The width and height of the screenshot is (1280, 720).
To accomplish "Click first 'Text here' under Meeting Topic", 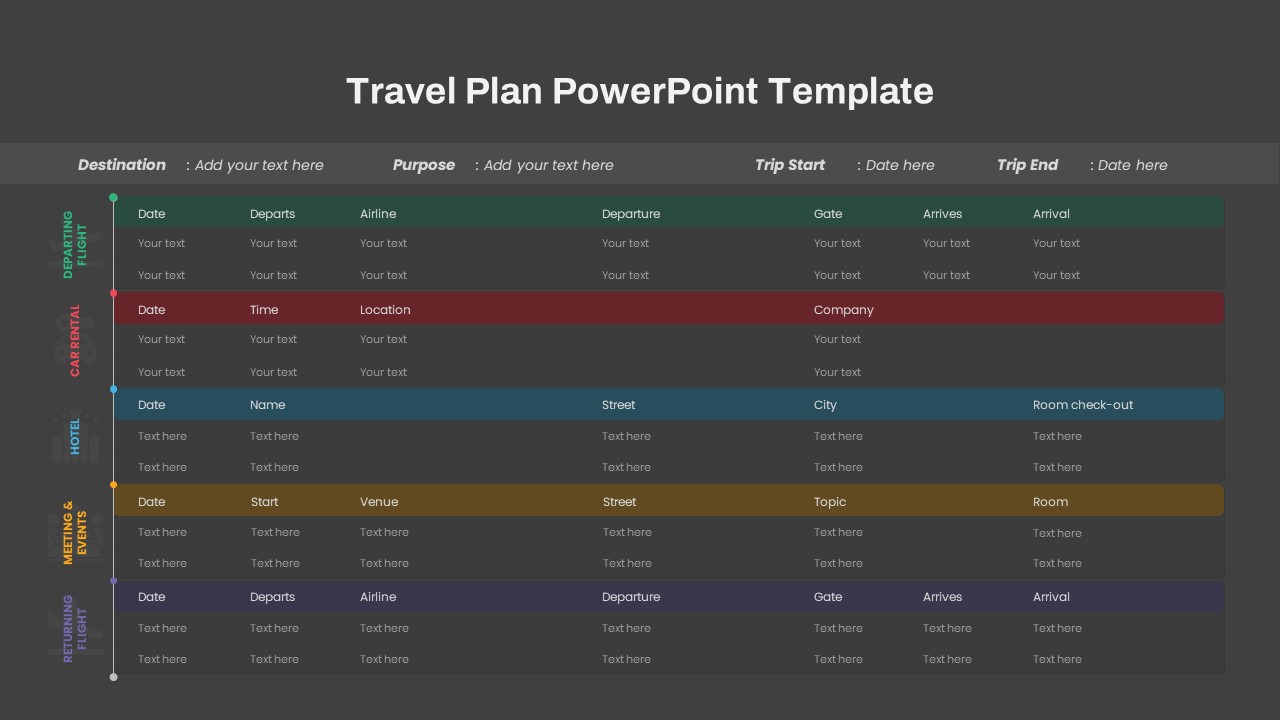I will click(838, 532).
